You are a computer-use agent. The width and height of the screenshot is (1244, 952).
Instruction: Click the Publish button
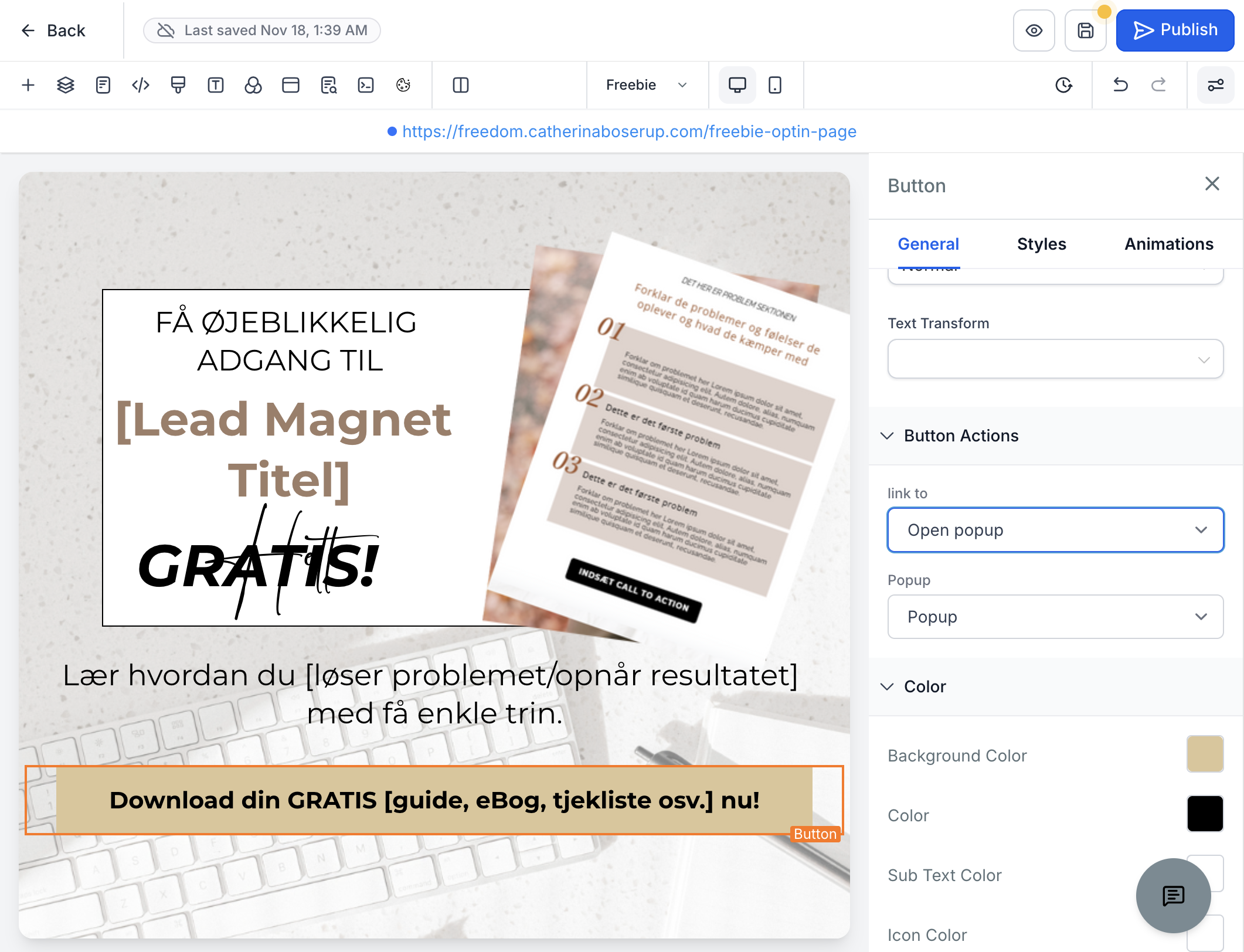(1175, 30)
